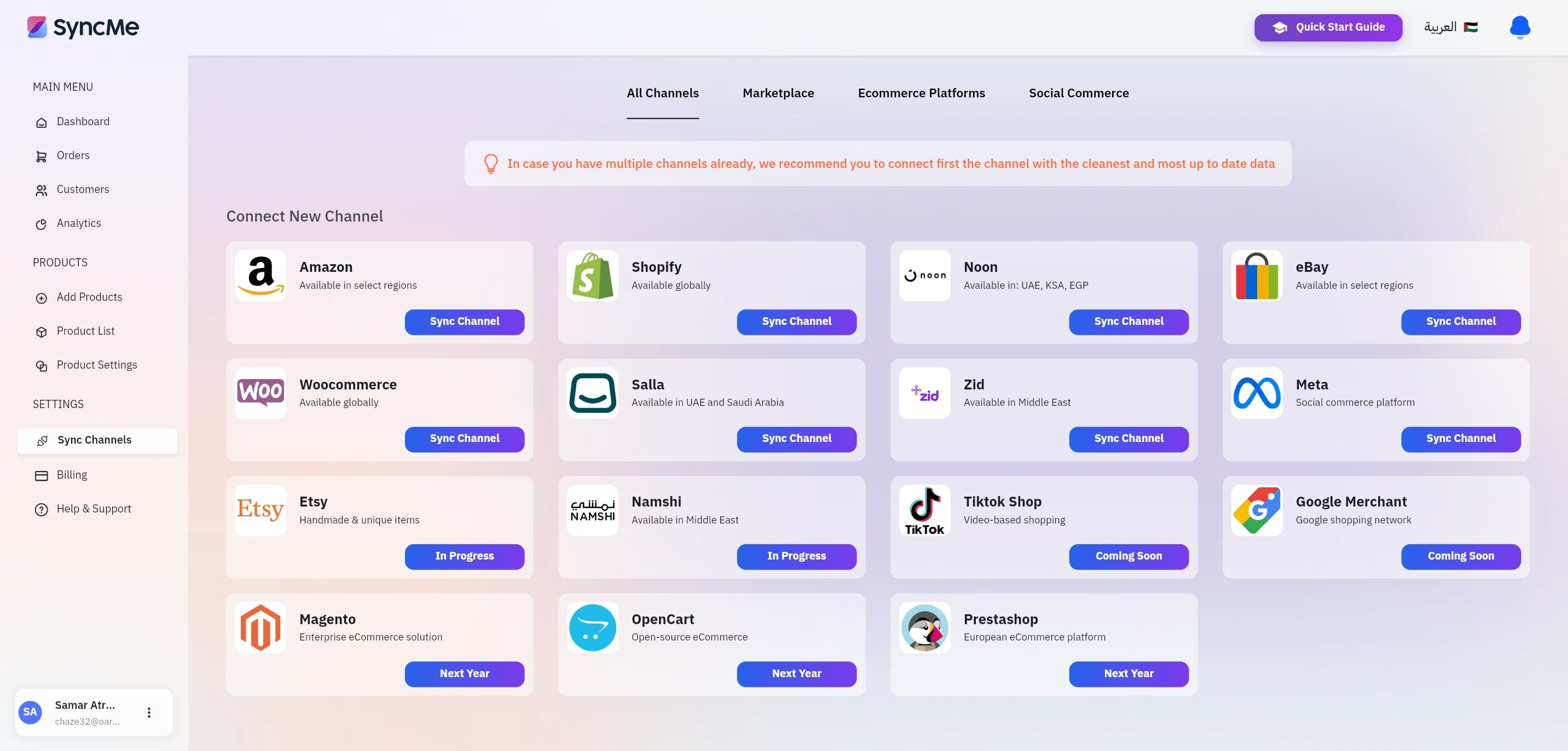The height and width of the screenshot is (751, 1568).
Task: Click the Shopify bag logo
Action: click(x=592, y=276)
